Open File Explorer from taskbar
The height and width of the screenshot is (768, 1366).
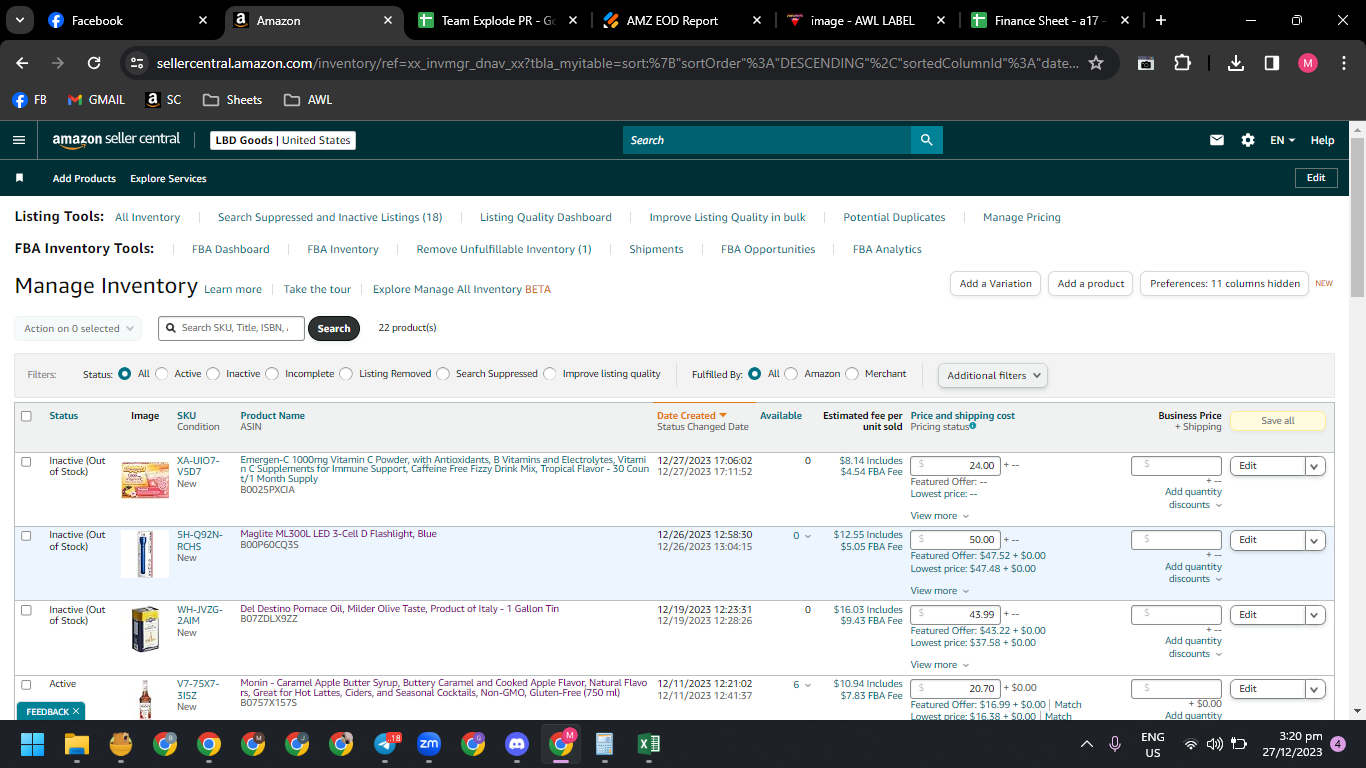coord(77,744)
